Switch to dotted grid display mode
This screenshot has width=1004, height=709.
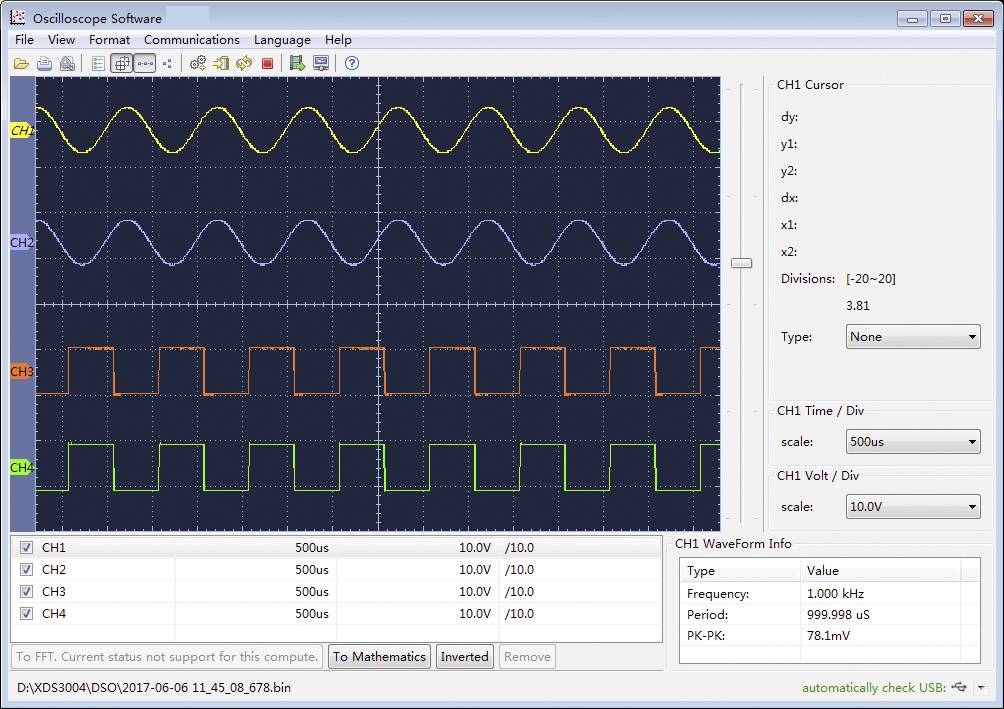point(146,63)
